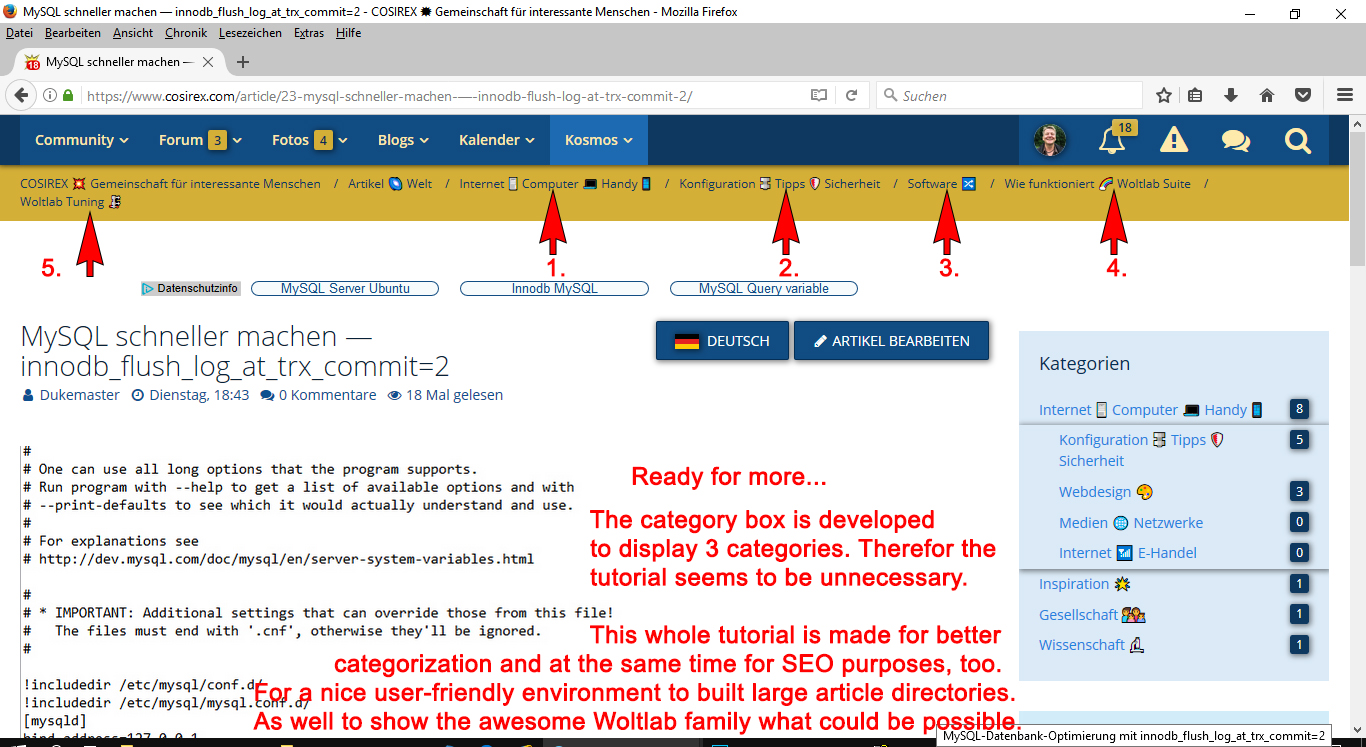Viewport: 1366px width, 747px height.
Task: Click the Firefox bookmark star icon
Action: pos(1164,96)
